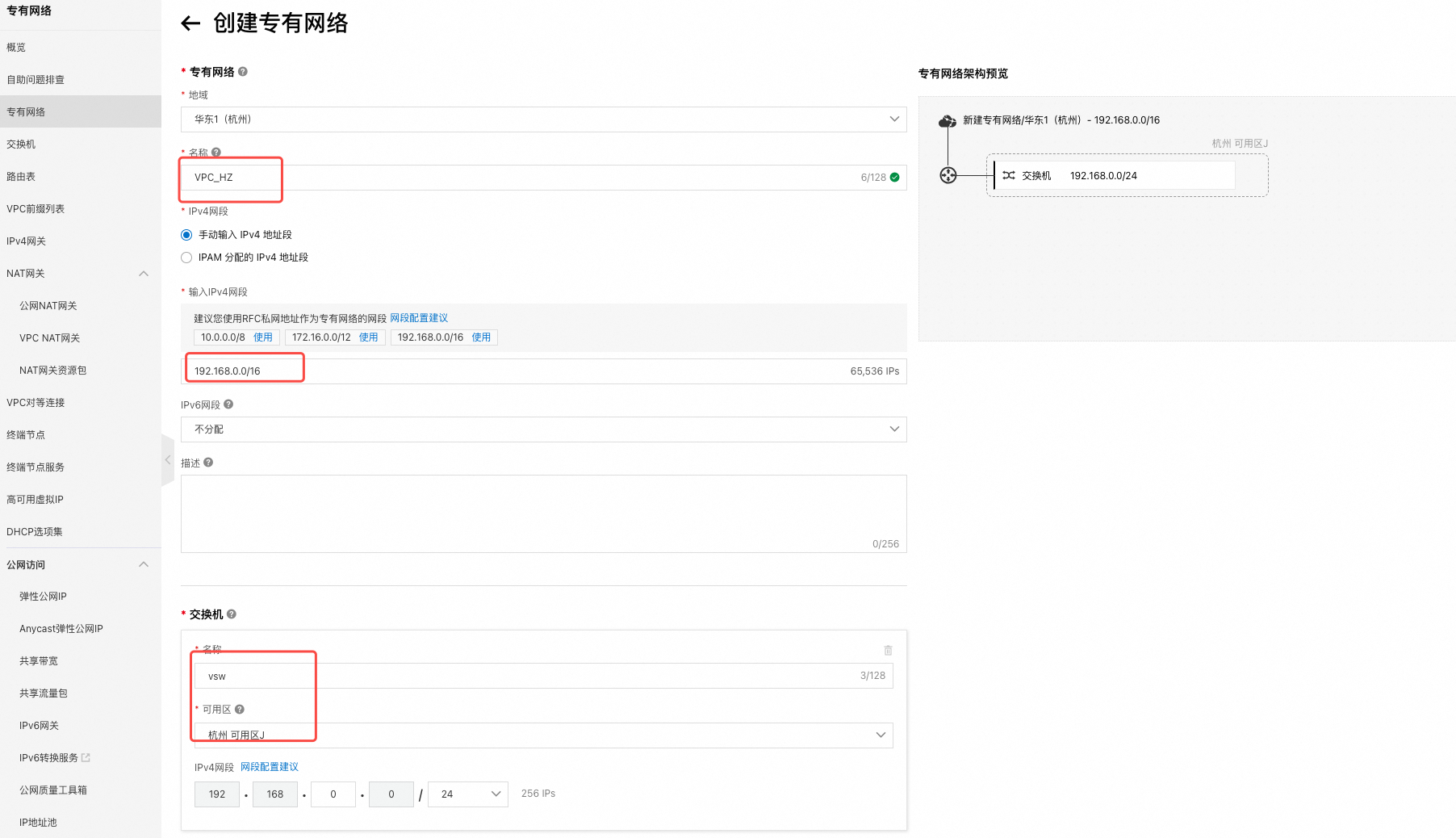Click the back arrow beside 创建专有网络
The width and height of the screenshot is (1456, 838).
[x=190, y=23]
